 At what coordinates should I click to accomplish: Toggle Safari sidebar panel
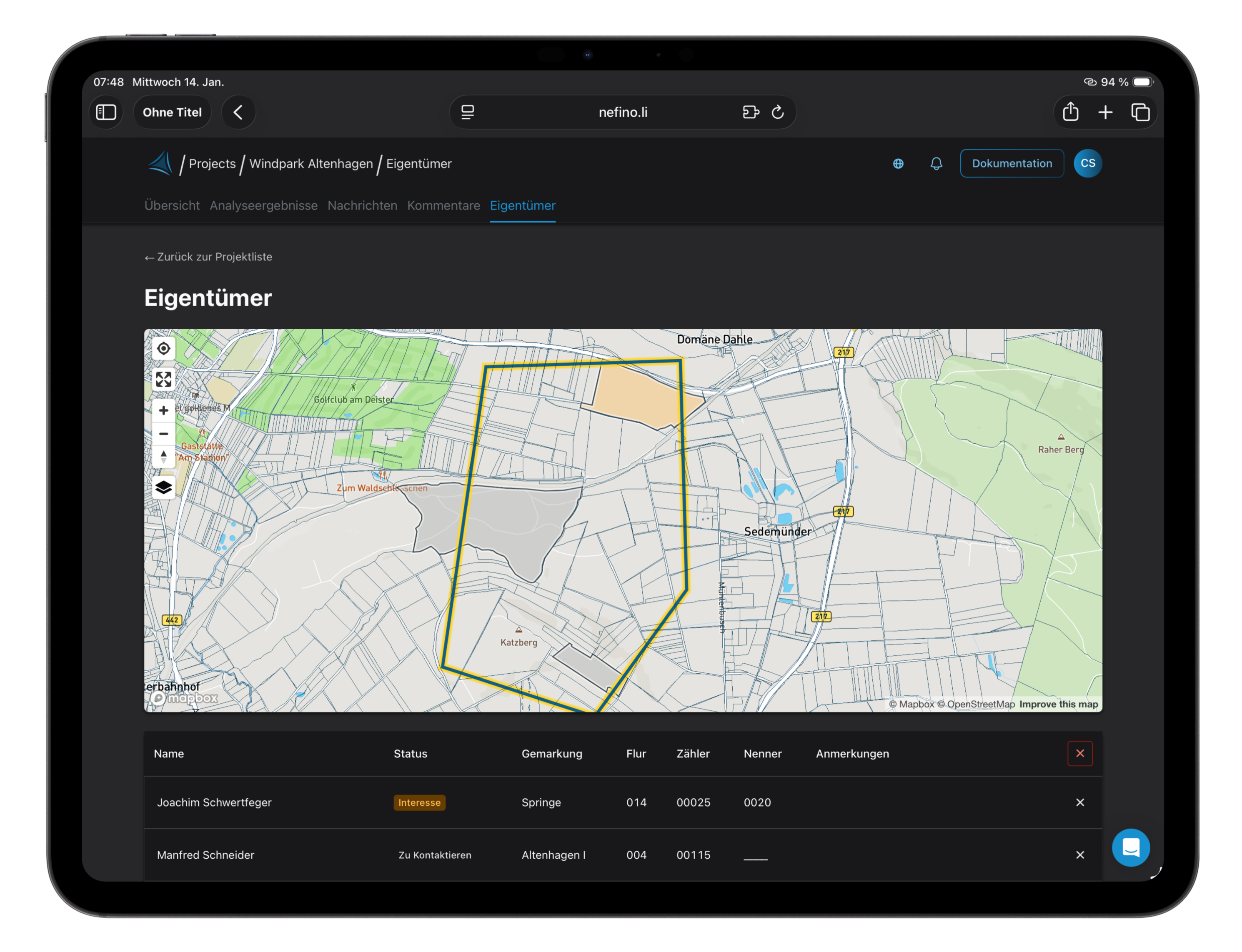pyautogui.click(x=106, y=112)
